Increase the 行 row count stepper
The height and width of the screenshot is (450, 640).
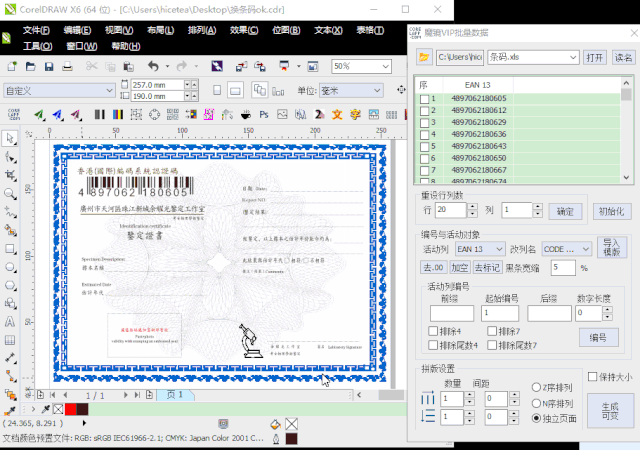pos(472,207)
